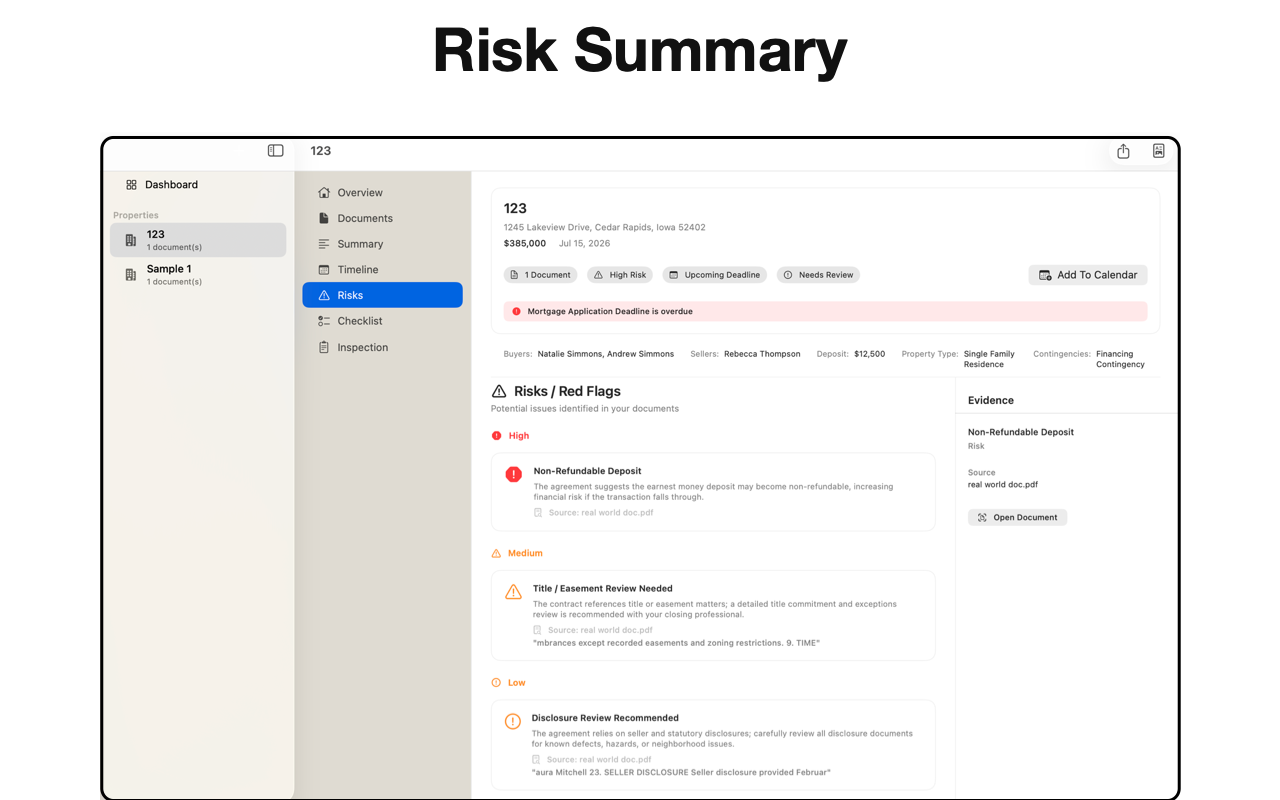Click the clipboard icon beside Inspection
Image resolution: width=1280 pixels, height=800 pixels.
pyautogui.click(x=324, y=347)
